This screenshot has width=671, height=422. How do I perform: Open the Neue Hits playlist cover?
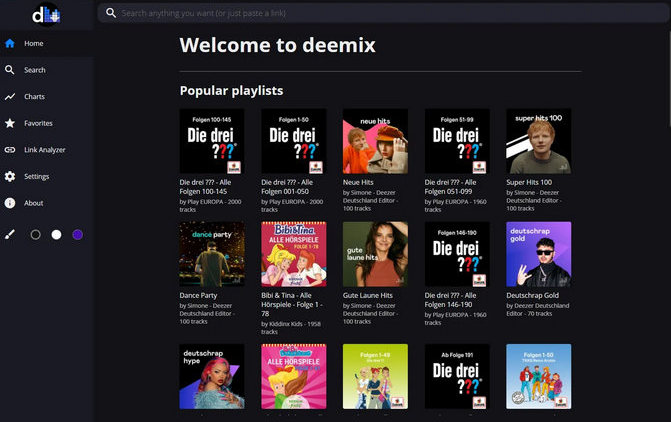pos(375,141)
